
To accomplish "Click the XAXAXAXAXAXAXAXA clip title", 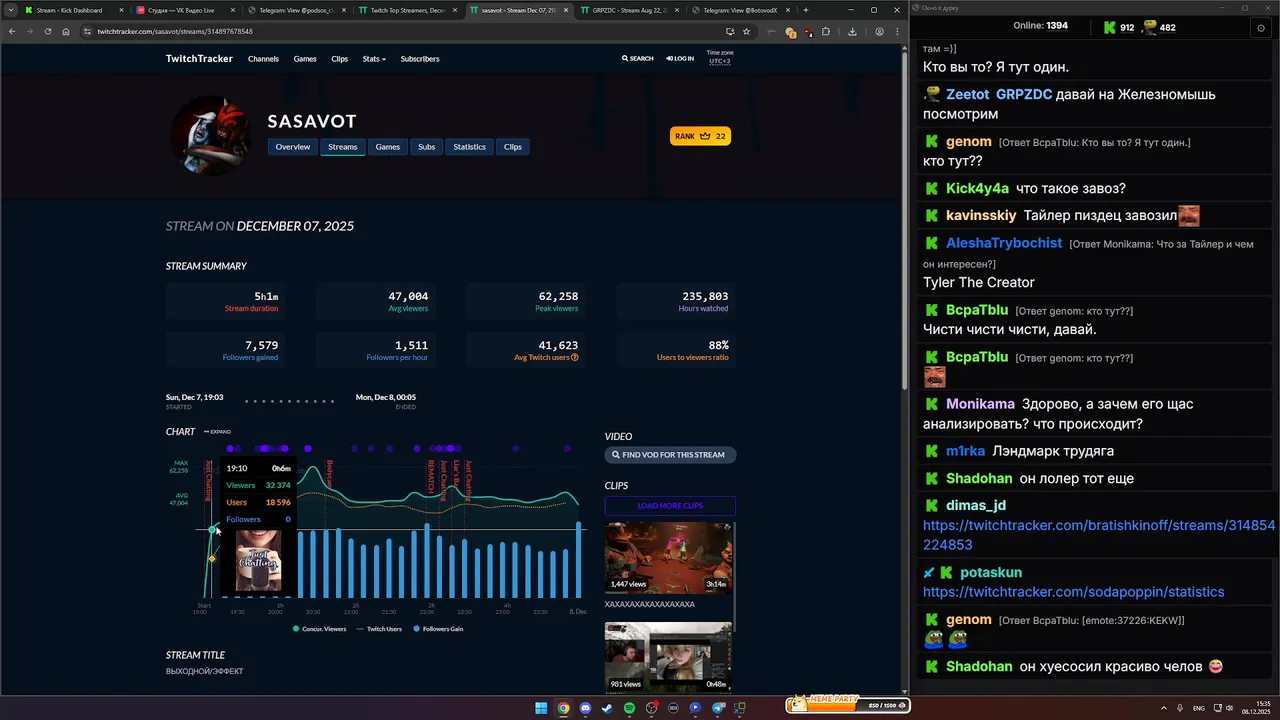I will pyautogui.click(x=650, y=604).
